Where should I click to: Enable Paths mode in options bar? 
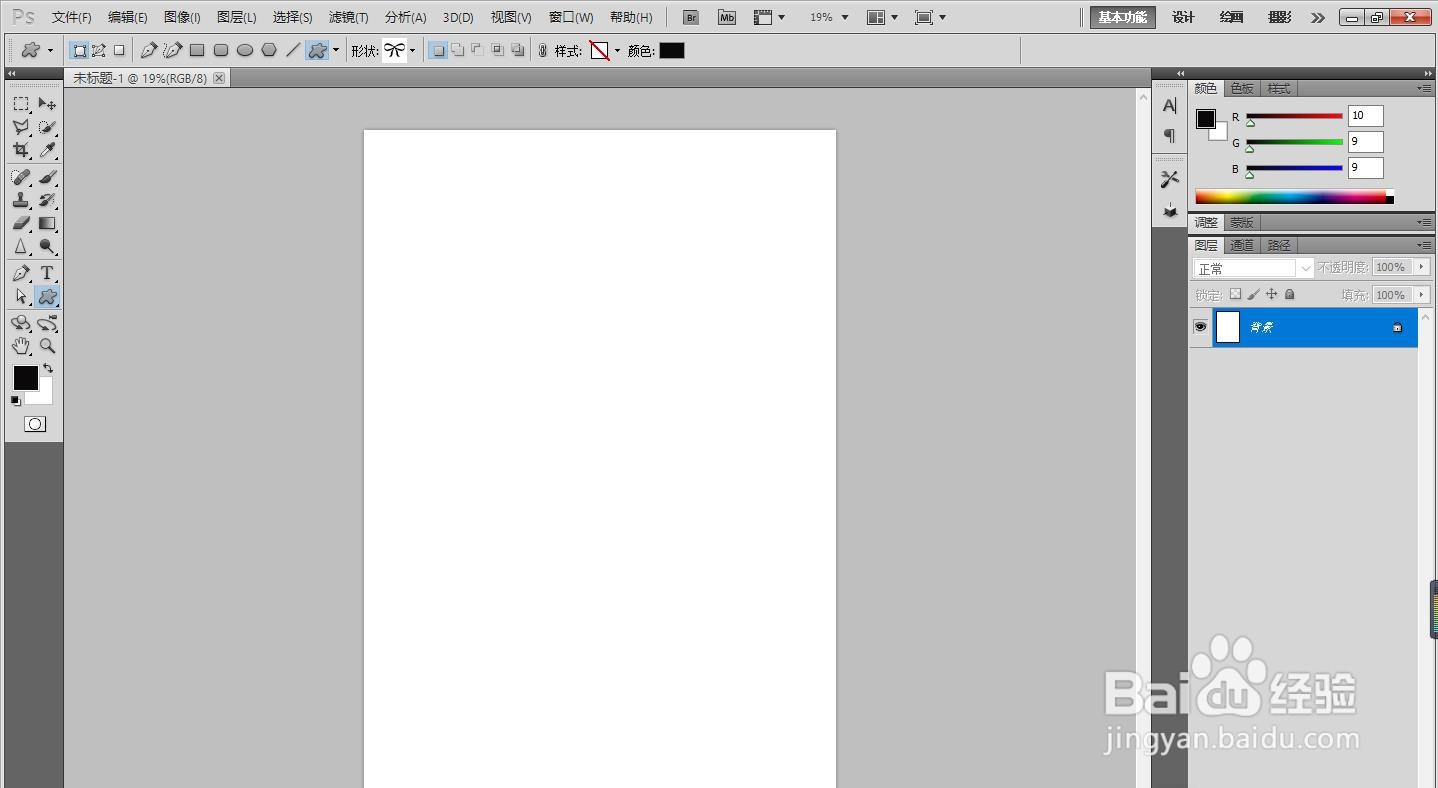click(x=99, y=50)
